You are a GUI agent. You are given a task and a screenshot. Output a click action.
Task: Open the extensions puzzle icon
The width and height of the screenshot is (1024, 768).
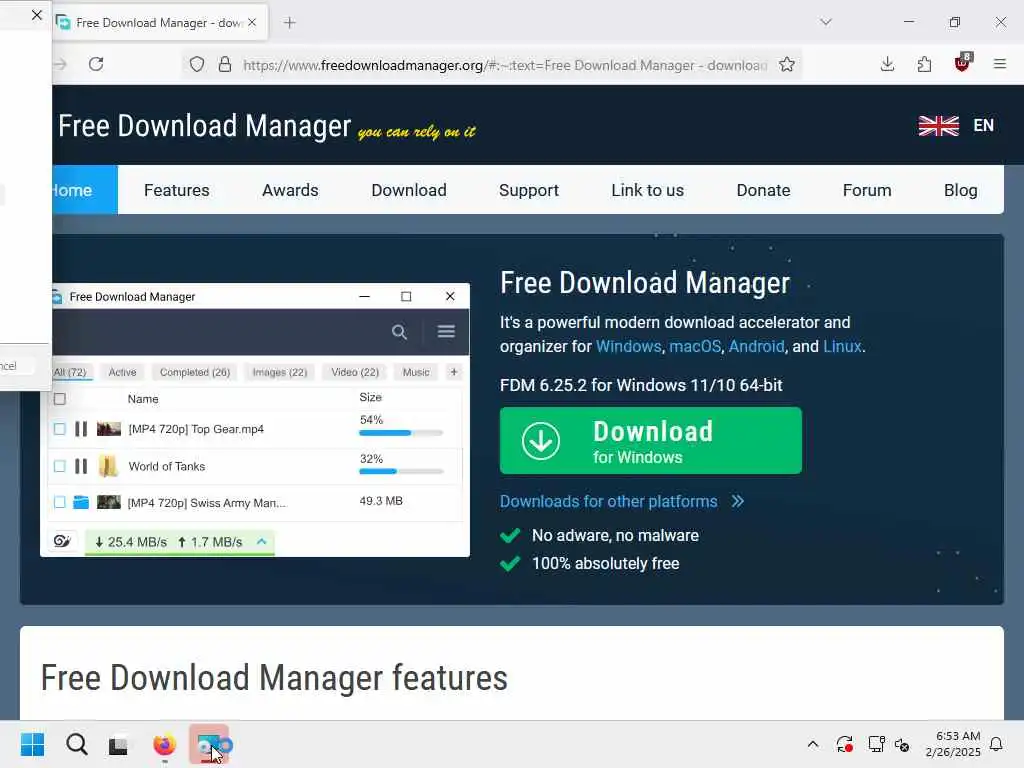924,64
